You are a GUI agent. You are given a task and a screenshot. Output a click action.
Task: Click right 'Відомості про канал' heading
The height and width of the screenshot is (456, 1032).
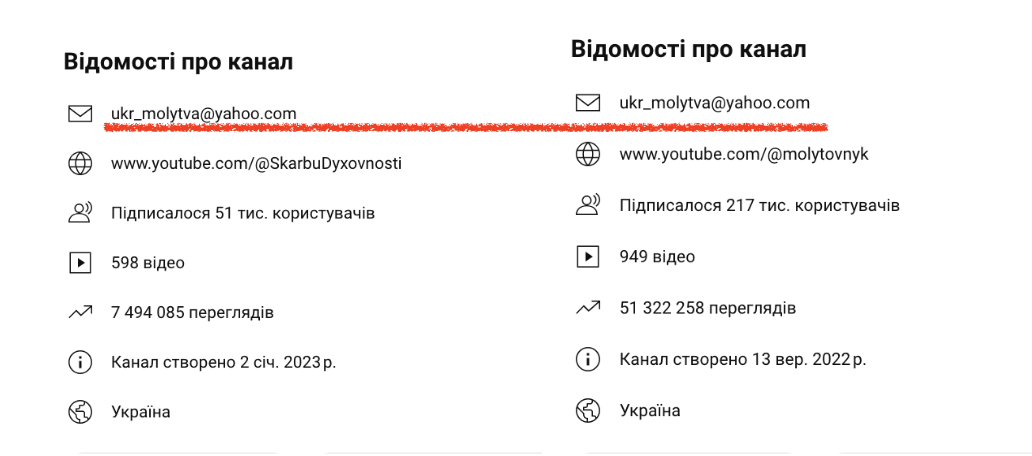(688, 49)
